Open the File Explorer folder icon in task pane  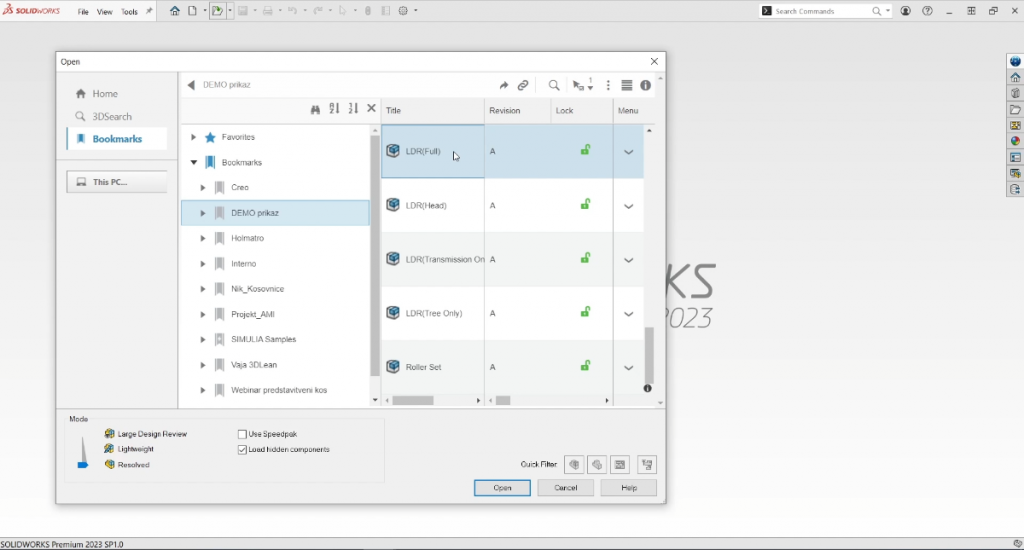pos(1015,110)
